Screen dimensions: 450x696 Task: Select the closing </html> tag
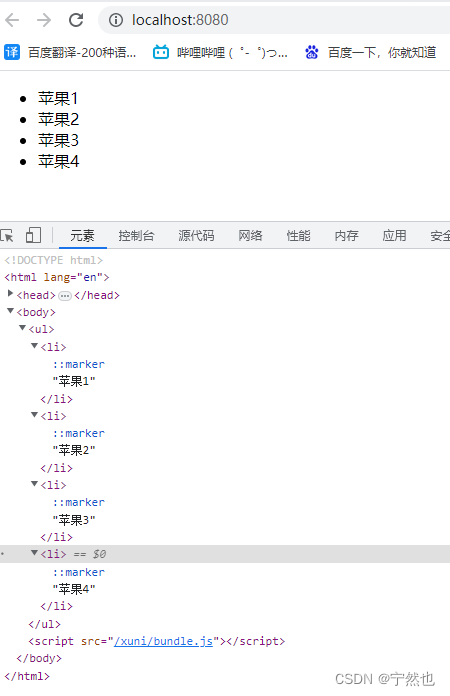coord(27,676)
